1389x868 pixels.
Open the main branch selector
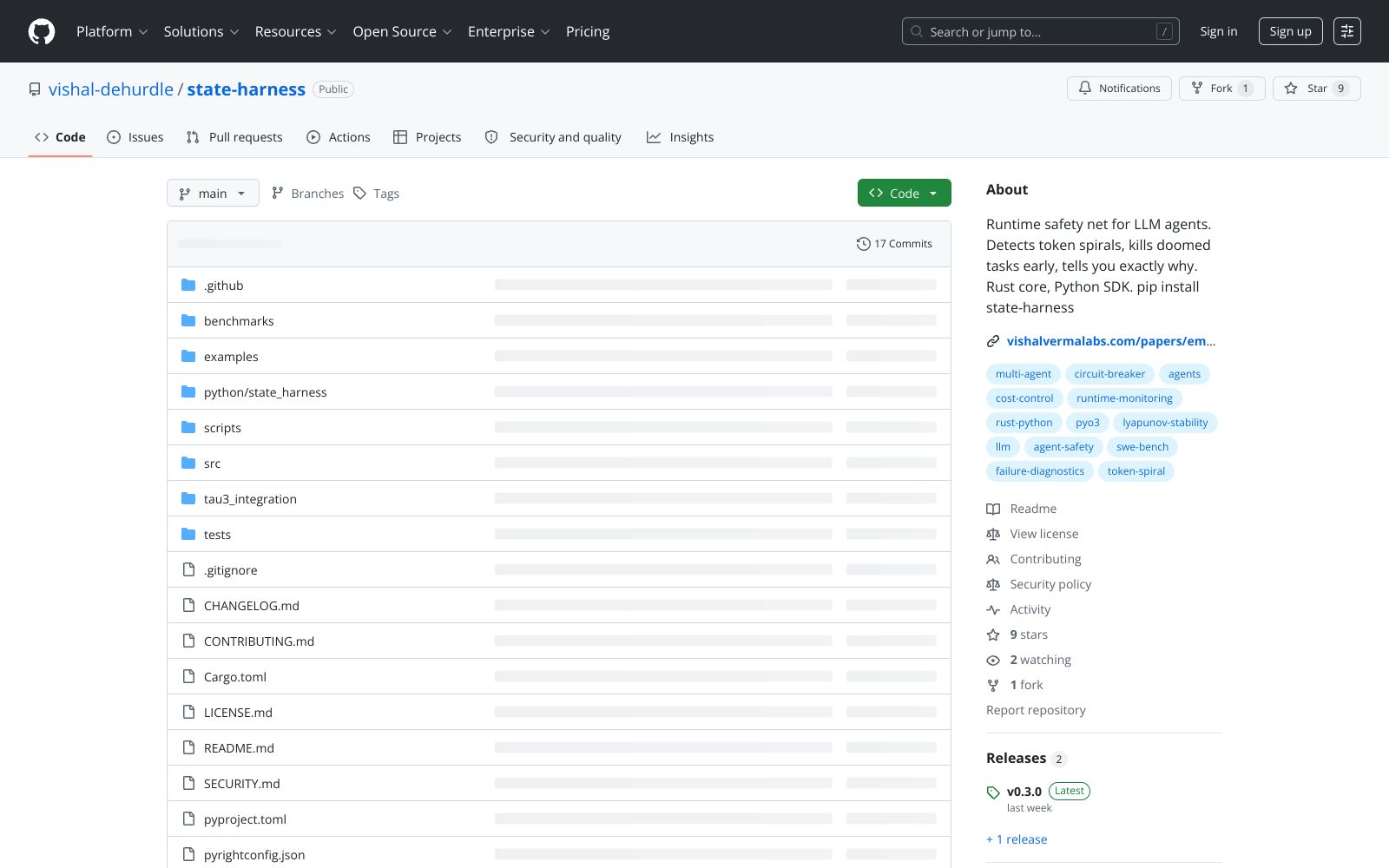[213, 193]
